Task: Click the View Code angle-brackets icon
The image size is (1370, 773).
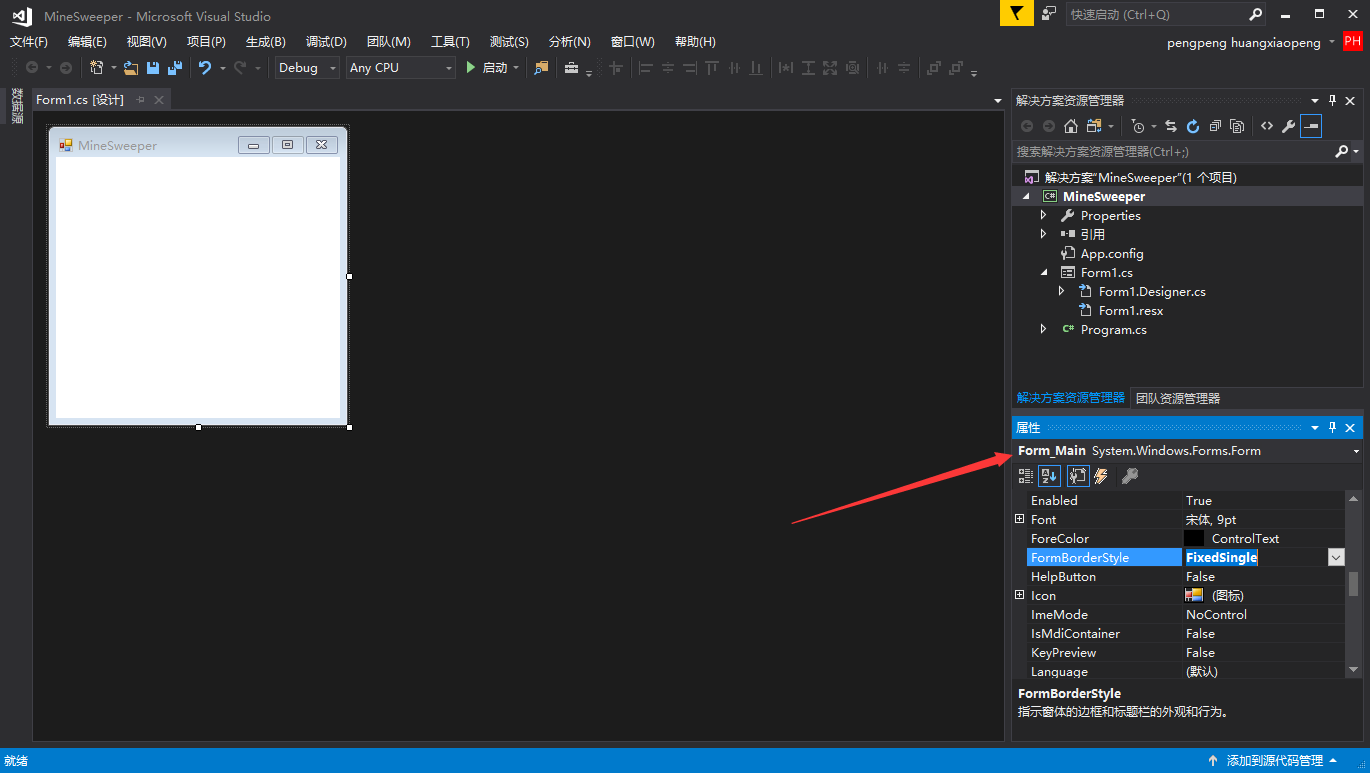Action: pyautogui.click(x=1267, y=126)
